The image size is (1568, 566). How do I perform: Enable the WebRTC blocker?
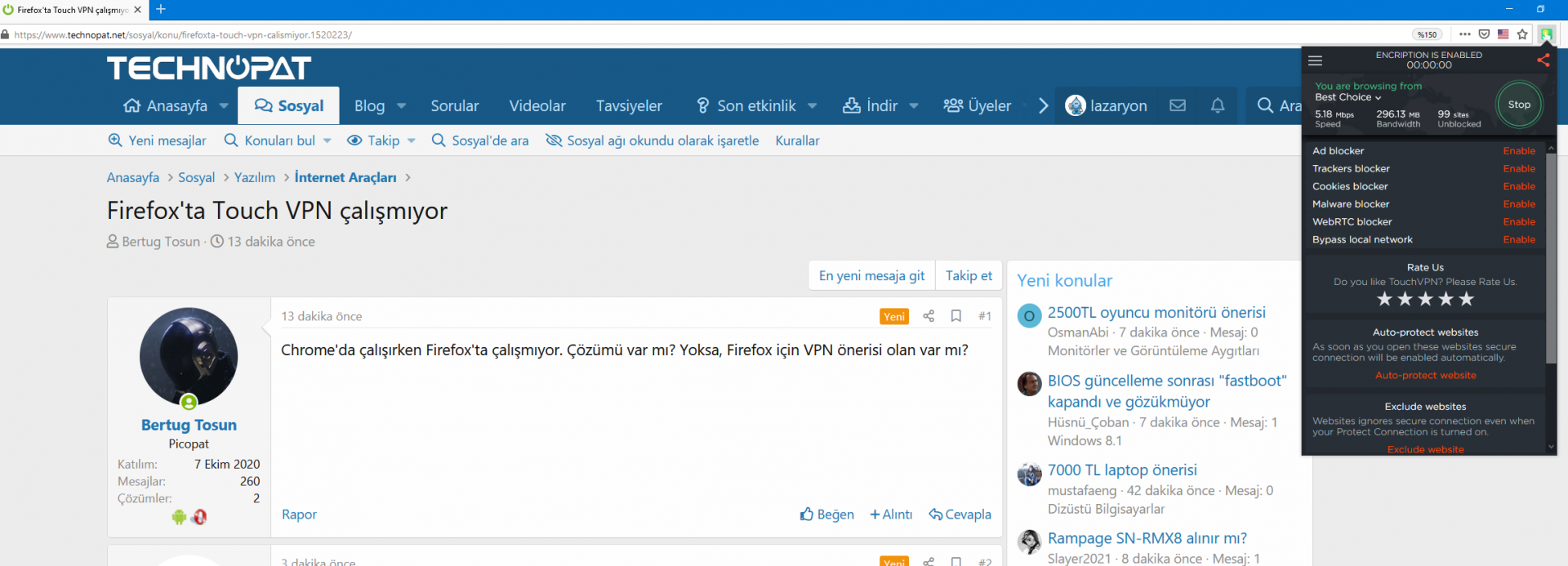pos(1519,222)
